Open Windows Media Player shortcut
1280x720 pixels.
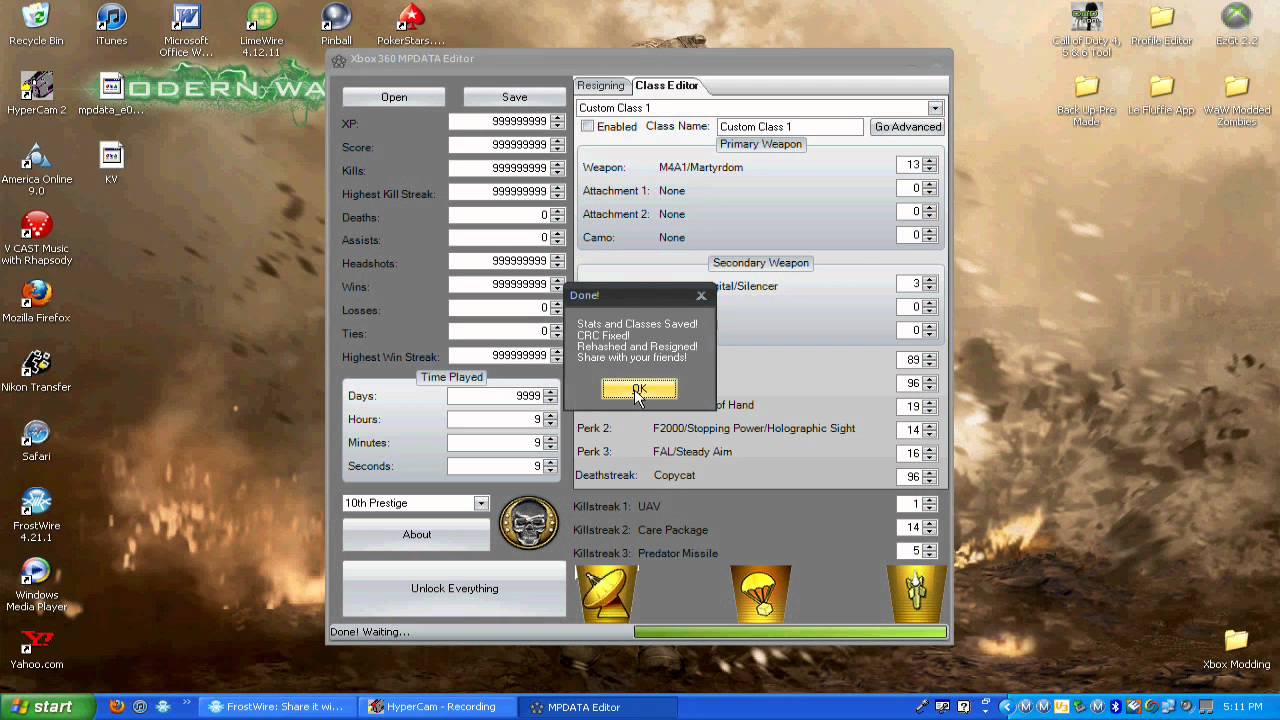[x=36, y=584]
